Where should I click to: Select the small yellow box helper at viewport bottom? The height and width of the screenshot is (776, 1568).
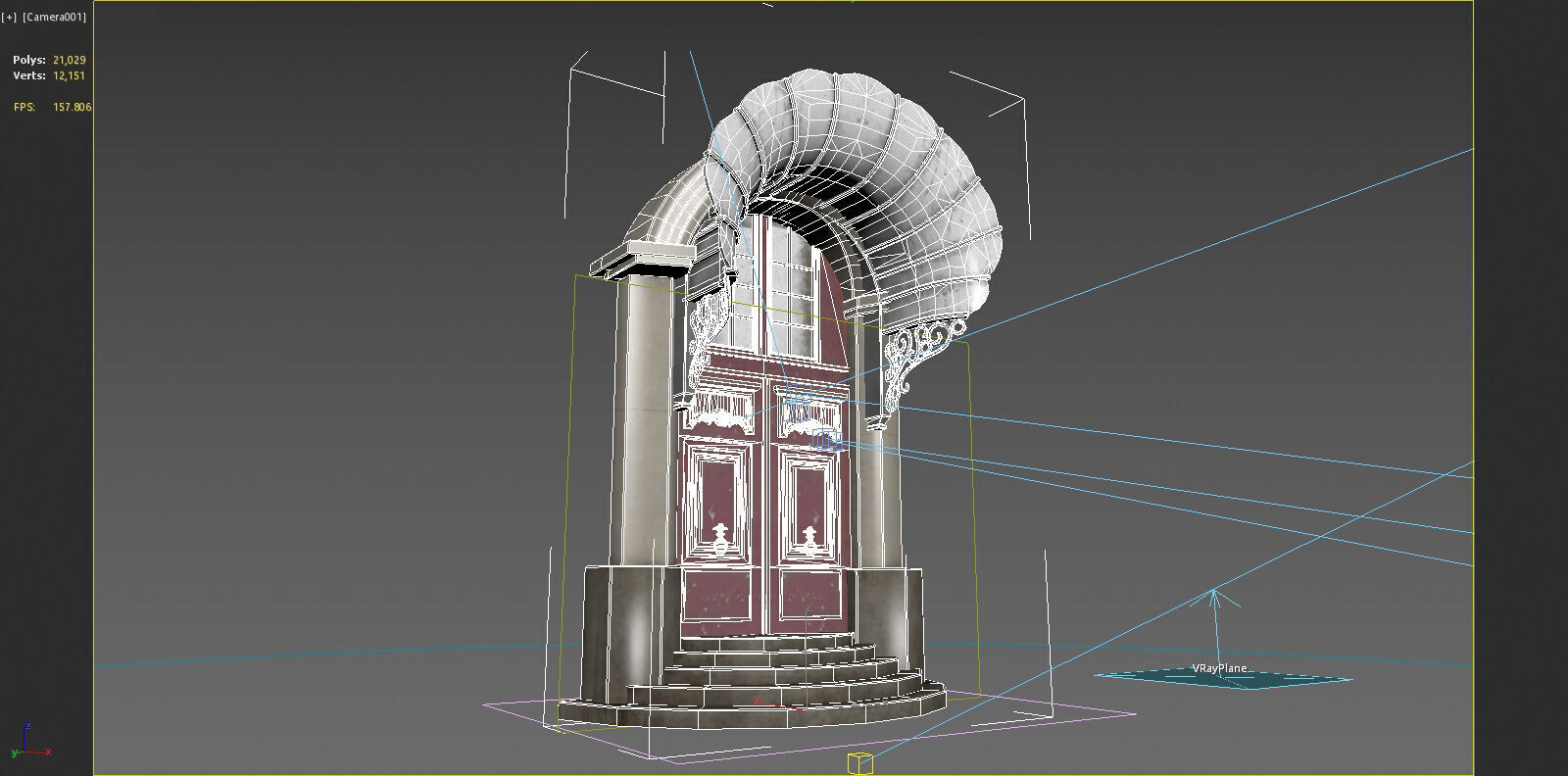coord(859,762)
